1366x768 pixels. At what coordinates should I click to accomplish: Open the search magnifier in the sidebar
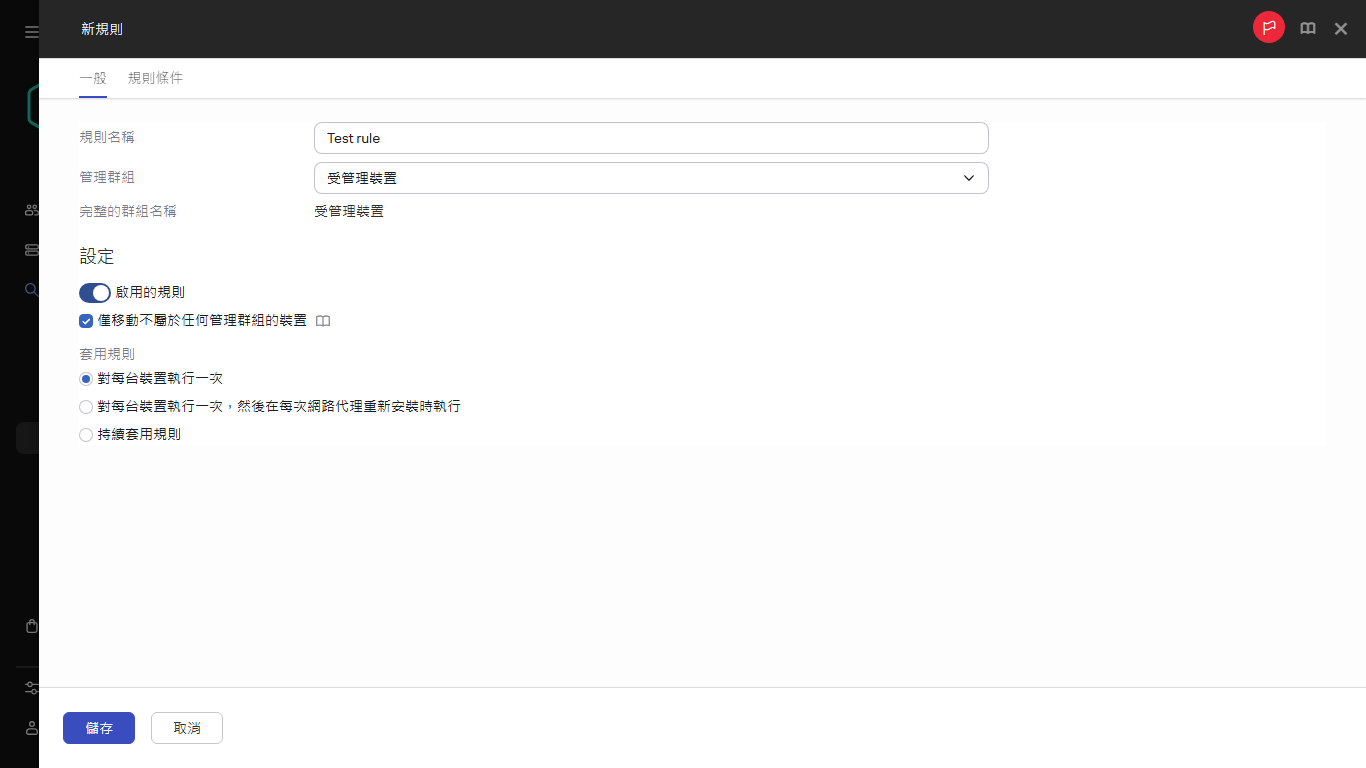29,290
